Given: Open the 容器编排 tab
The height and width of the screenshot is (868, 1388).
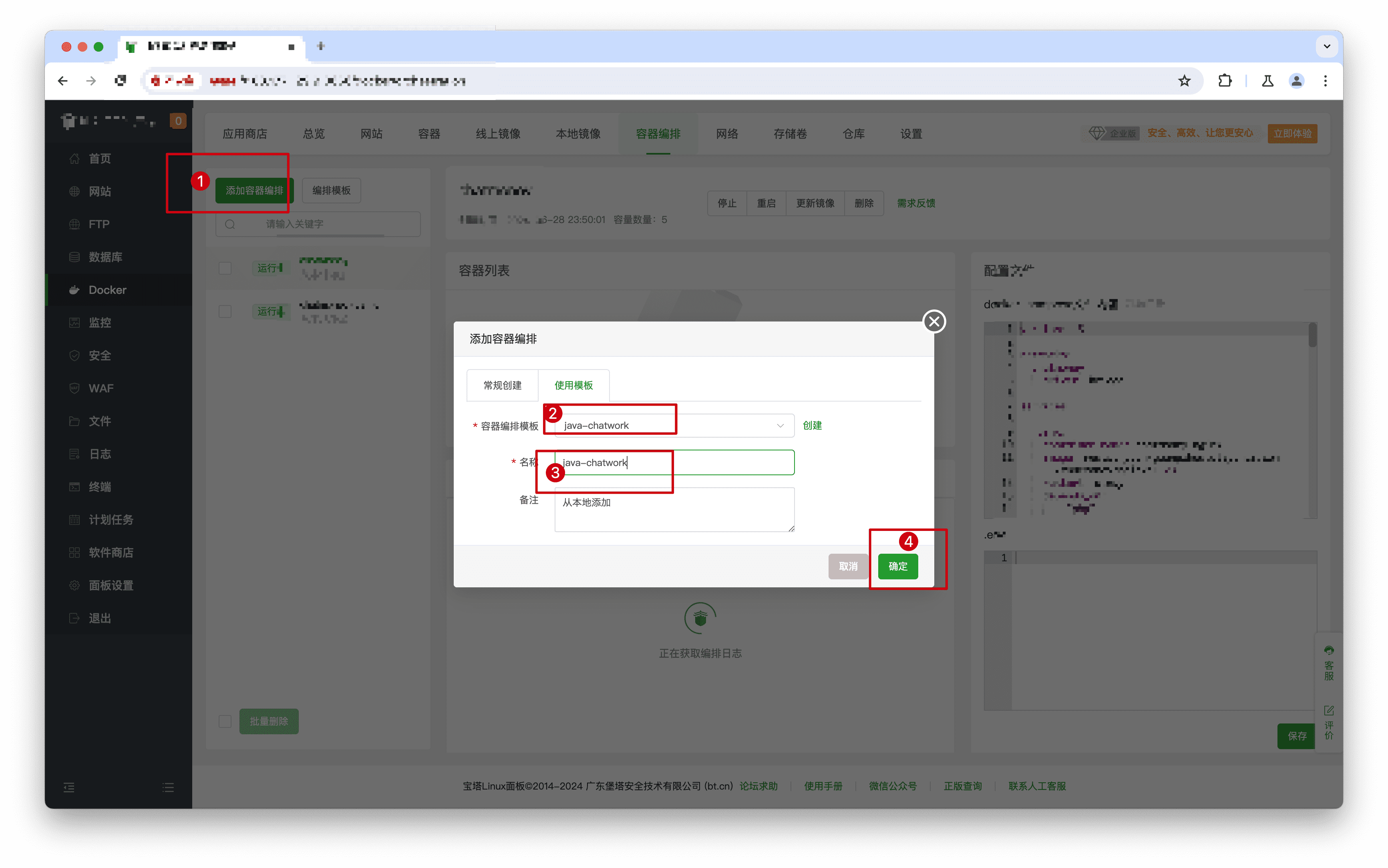Looking at the screenshot, I should (658, 134).
